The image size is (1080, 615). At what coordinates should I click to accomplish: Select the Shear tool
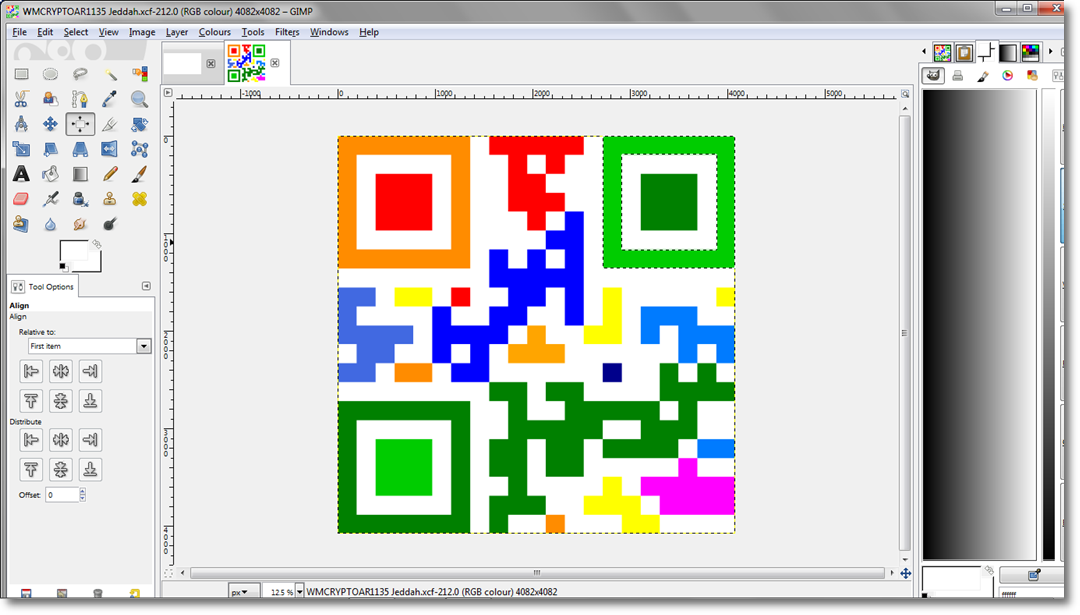pos(50,149)
